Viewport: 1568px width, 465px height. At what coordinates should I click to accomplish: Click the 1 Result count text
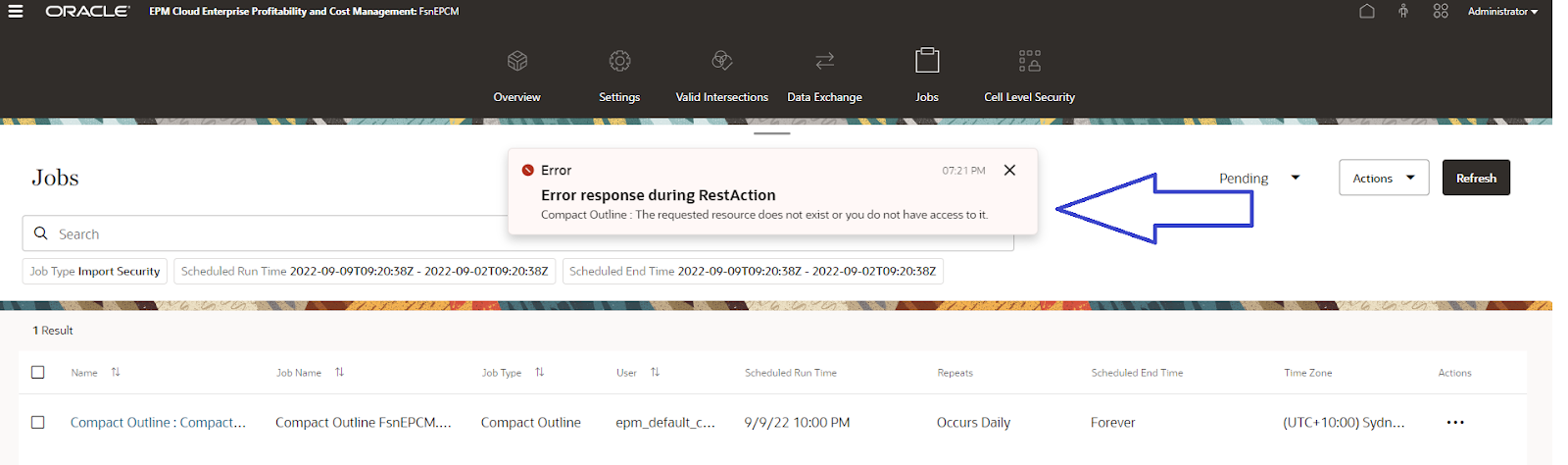pos(53,331)
